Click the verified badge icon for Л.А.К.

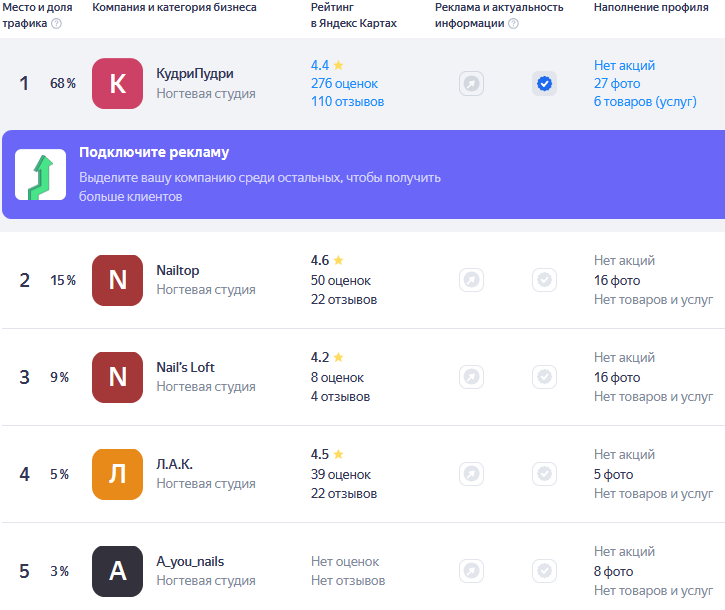coord(544,474)
